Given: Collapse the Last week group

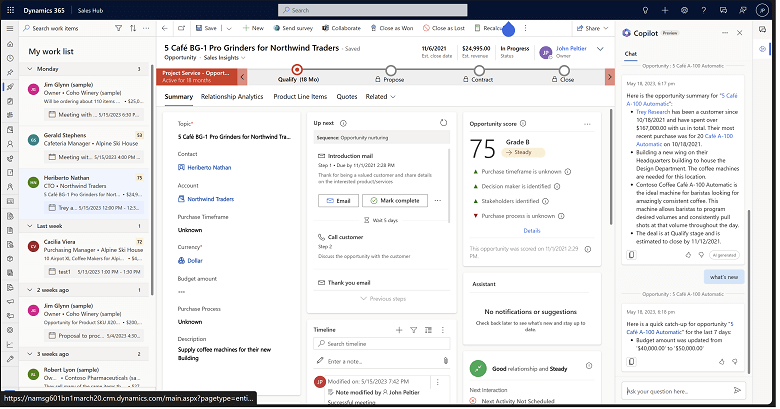Looking at the screenshot, I should click(30, 226).
